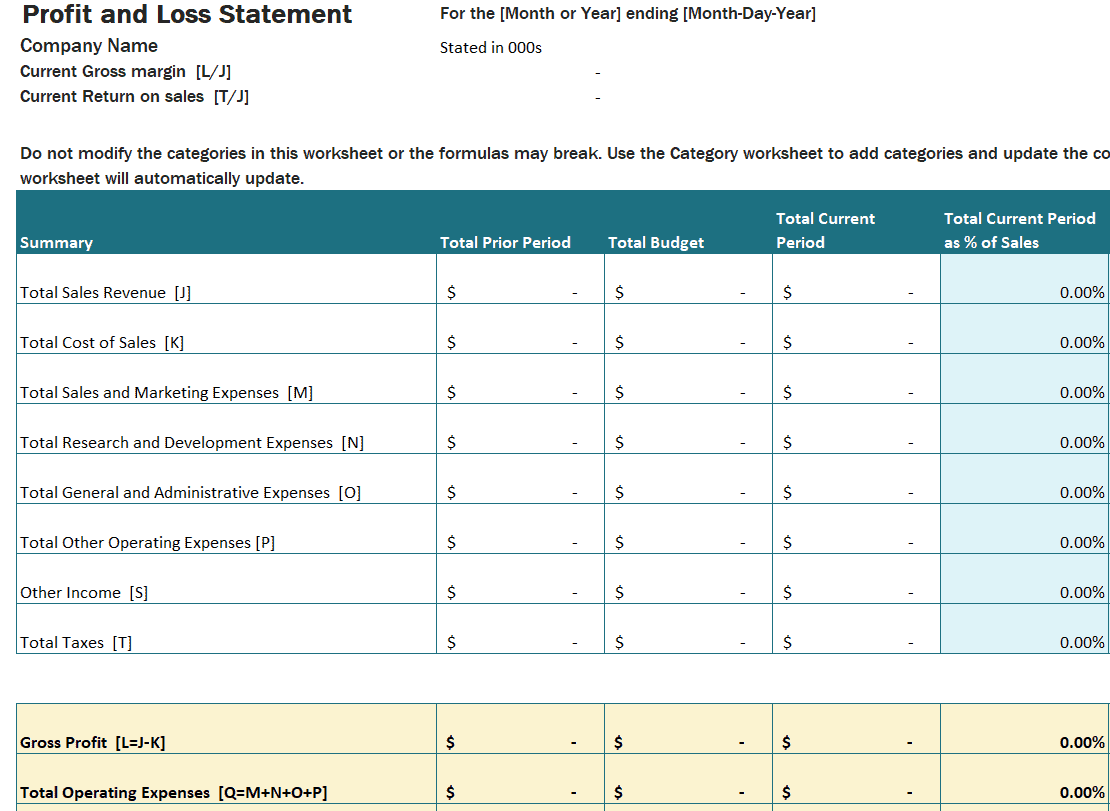The width and height of the screenshot is (1110, 811).
Task: Select Total Operating Expenses budget amount
Action: tap(688, 779)
